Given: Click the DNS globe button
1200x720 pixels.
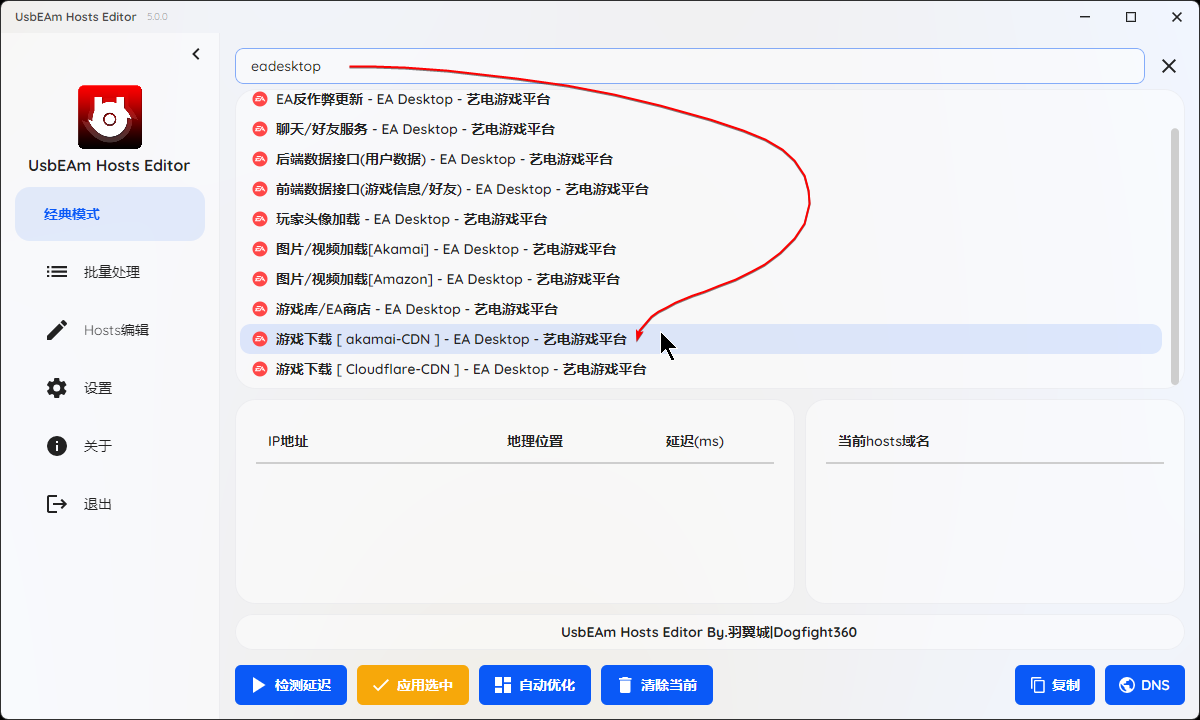Looking at the screenshot, I should click(x=1144, y=685).
